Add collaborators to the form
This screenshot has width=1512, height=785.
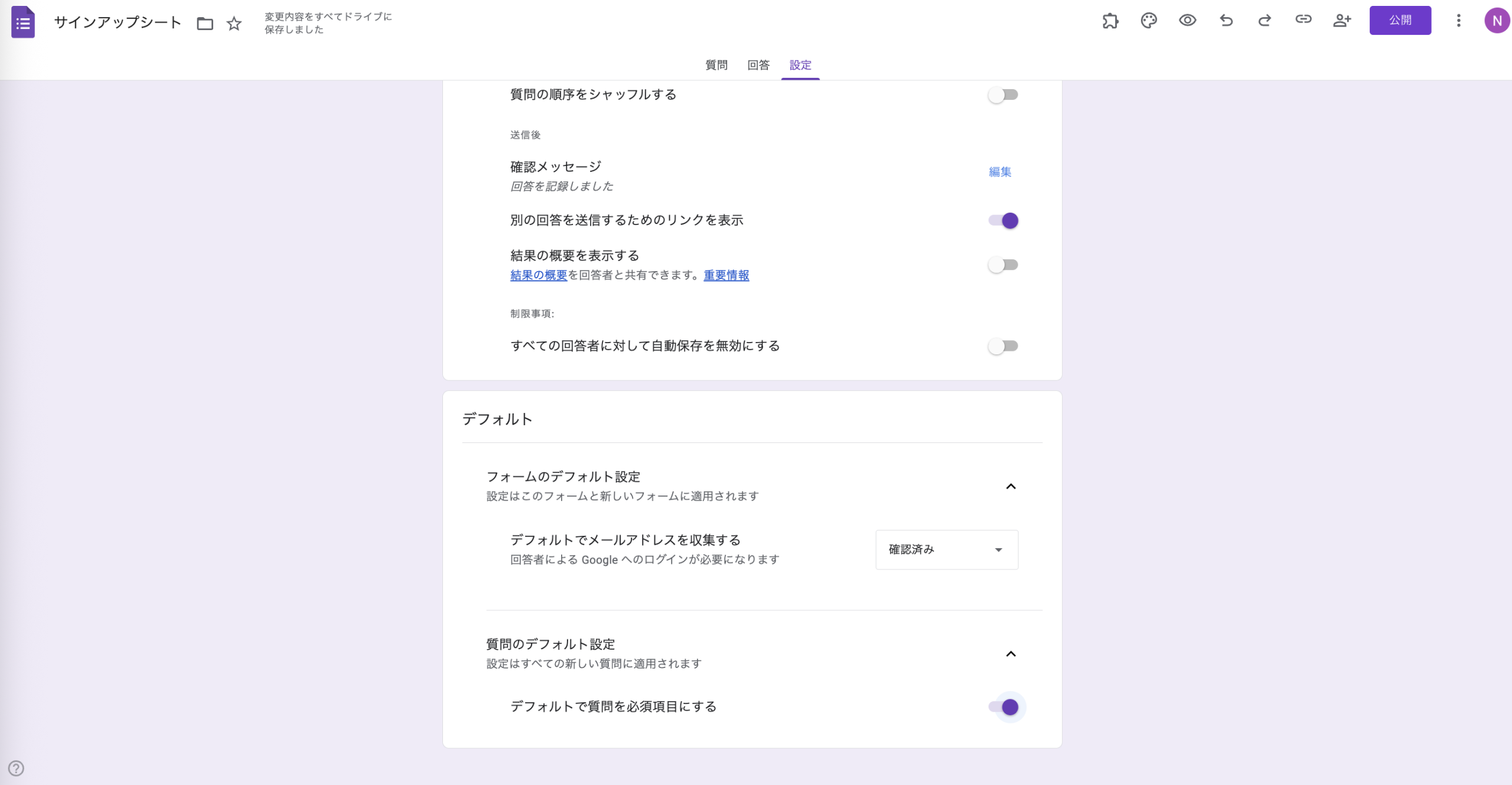point(1342,21)
